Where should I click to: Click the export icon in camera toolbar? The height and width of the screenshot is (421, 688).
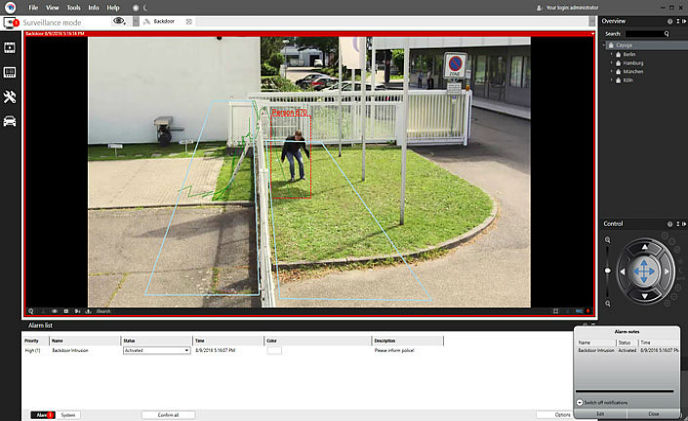[88, 311]
